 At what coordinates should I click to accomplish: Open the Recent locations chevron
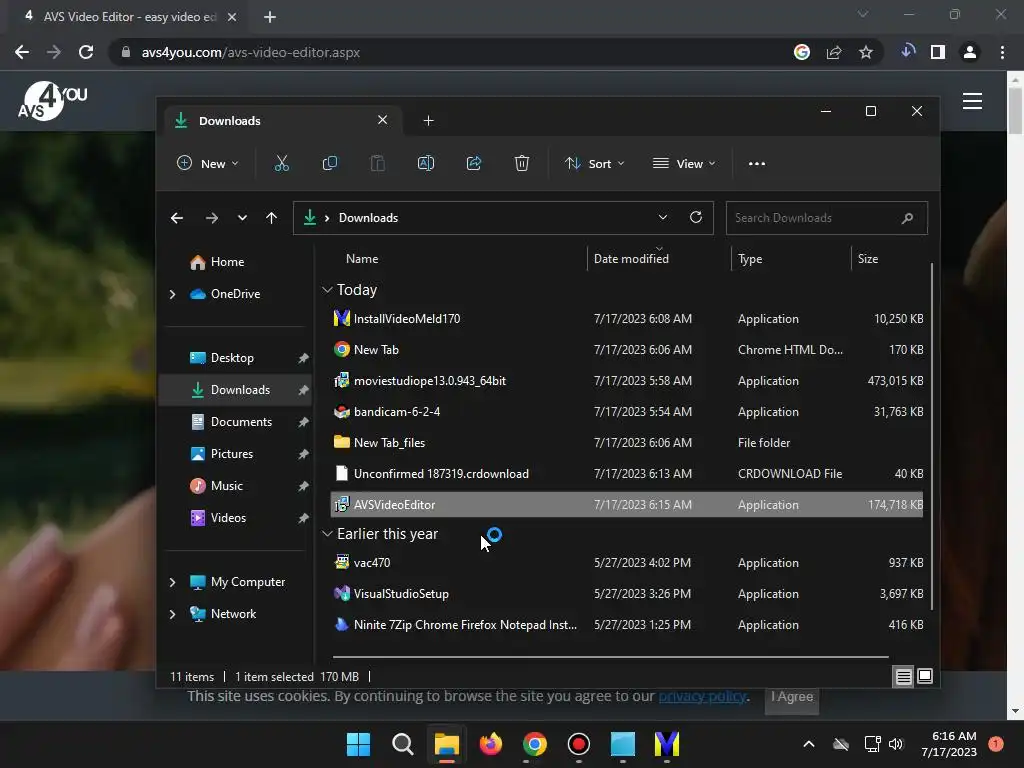point(242,218)
